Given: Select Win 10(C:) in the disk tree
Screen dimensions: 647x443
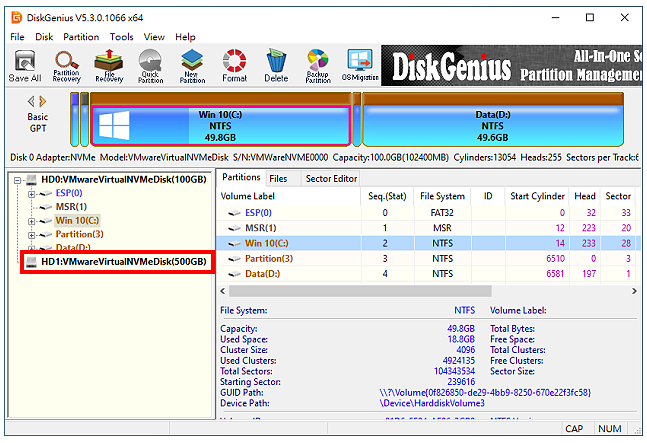Looking at the screenshot, I should click(78, 221).
